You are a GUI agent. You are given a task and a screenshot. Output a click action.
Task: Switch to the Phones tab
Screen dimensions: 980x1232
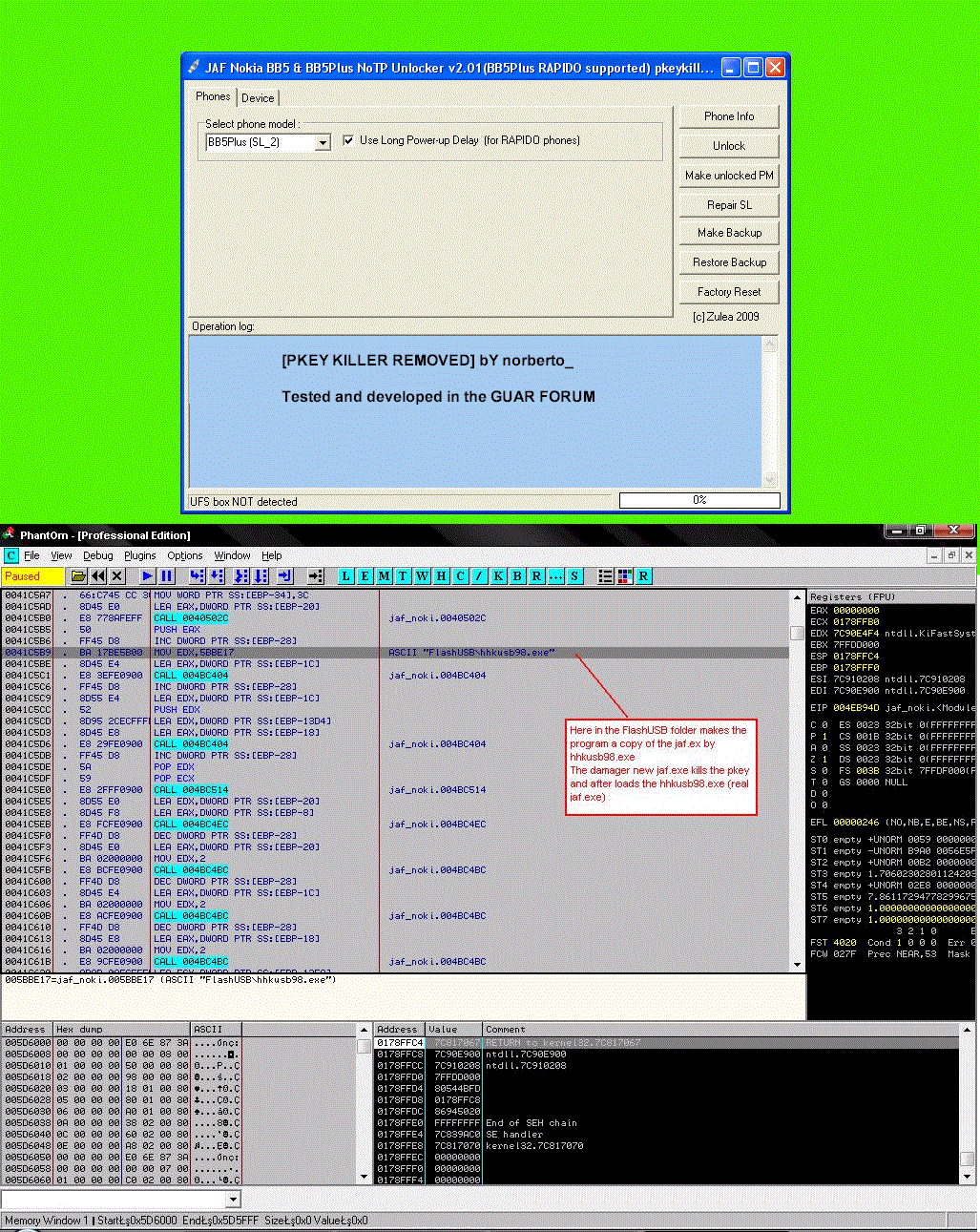click(x=213, y=96)
